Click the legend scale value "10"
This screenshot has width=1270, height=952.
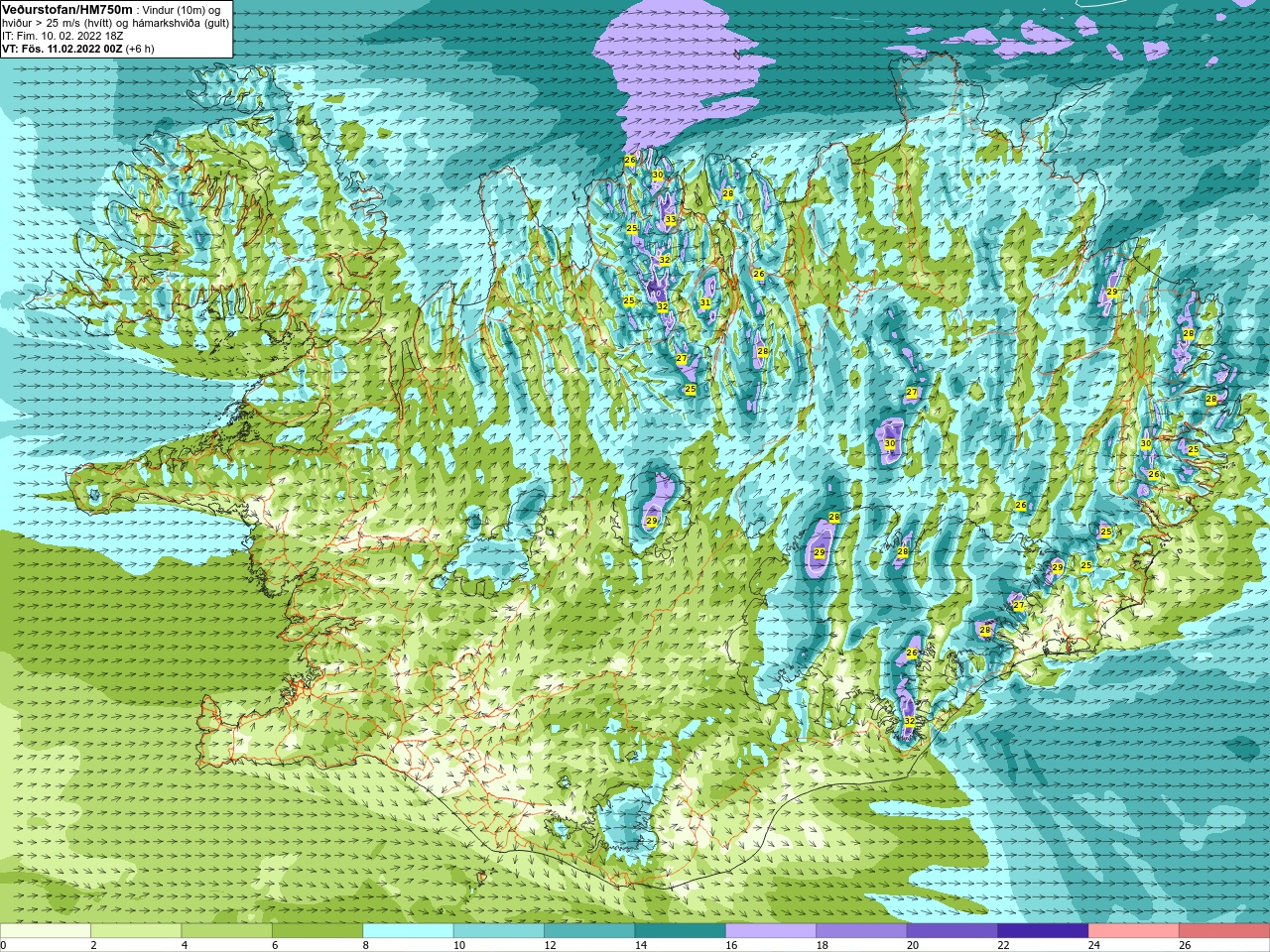point(459,945)
